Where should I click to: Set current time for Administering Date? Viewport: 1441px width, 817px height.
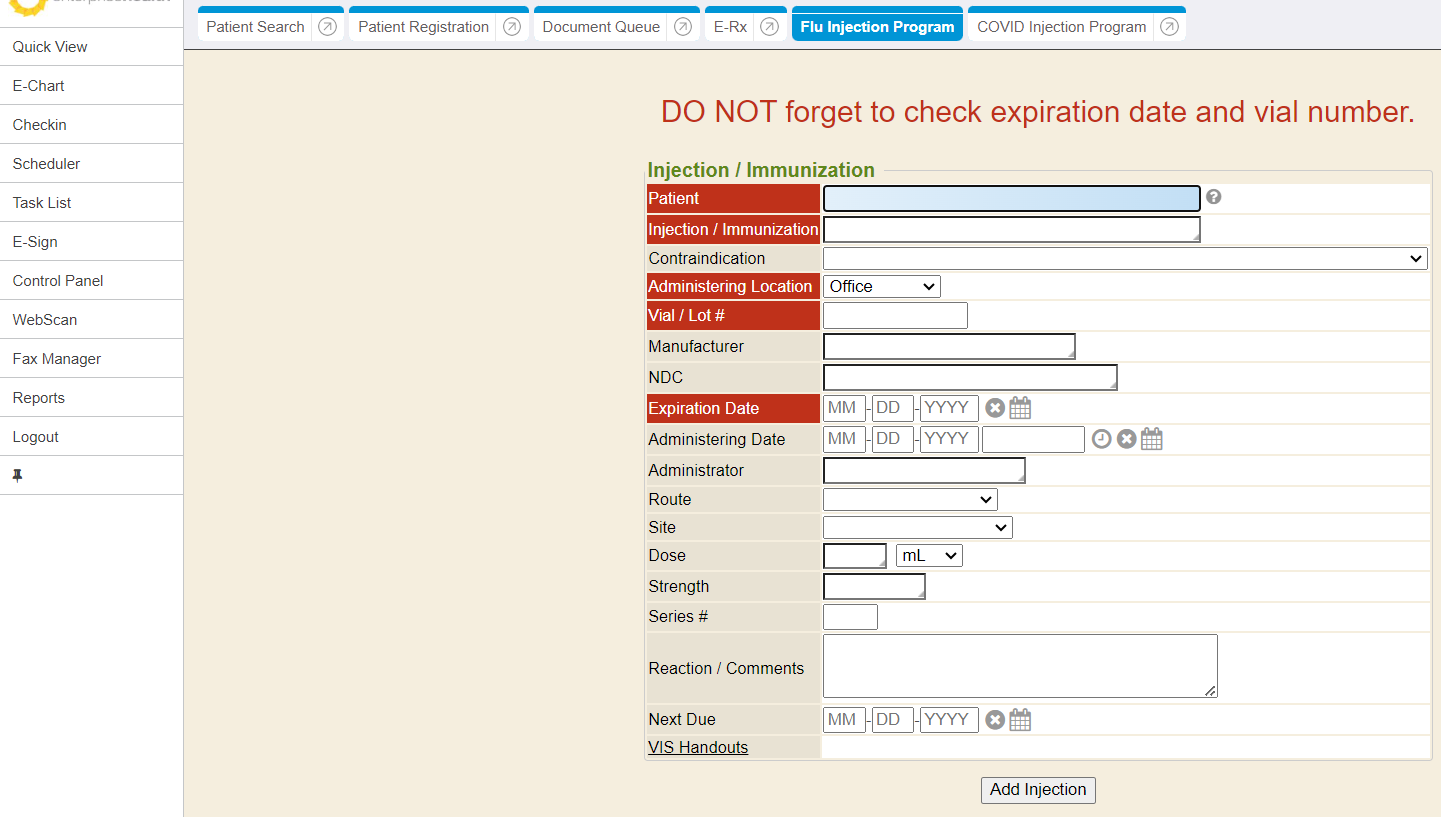pos(1101,439)
